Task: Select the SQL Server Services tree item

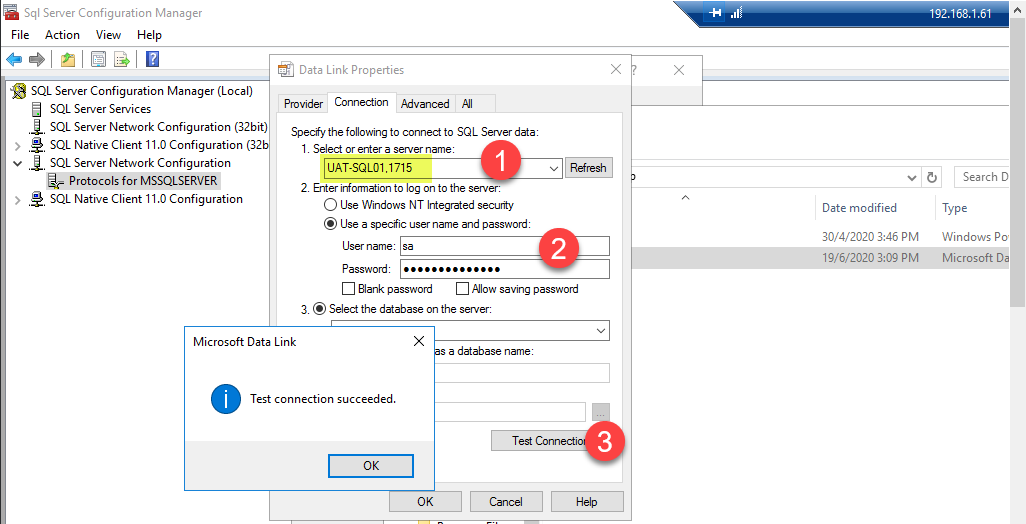Action: tap(100, 109)
